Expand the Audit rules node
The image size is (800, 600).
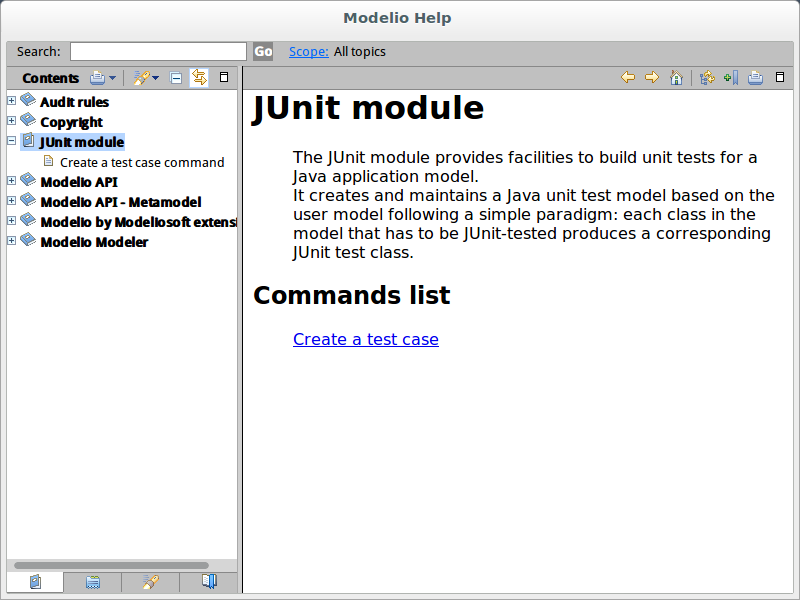click(x=11, y=101)
